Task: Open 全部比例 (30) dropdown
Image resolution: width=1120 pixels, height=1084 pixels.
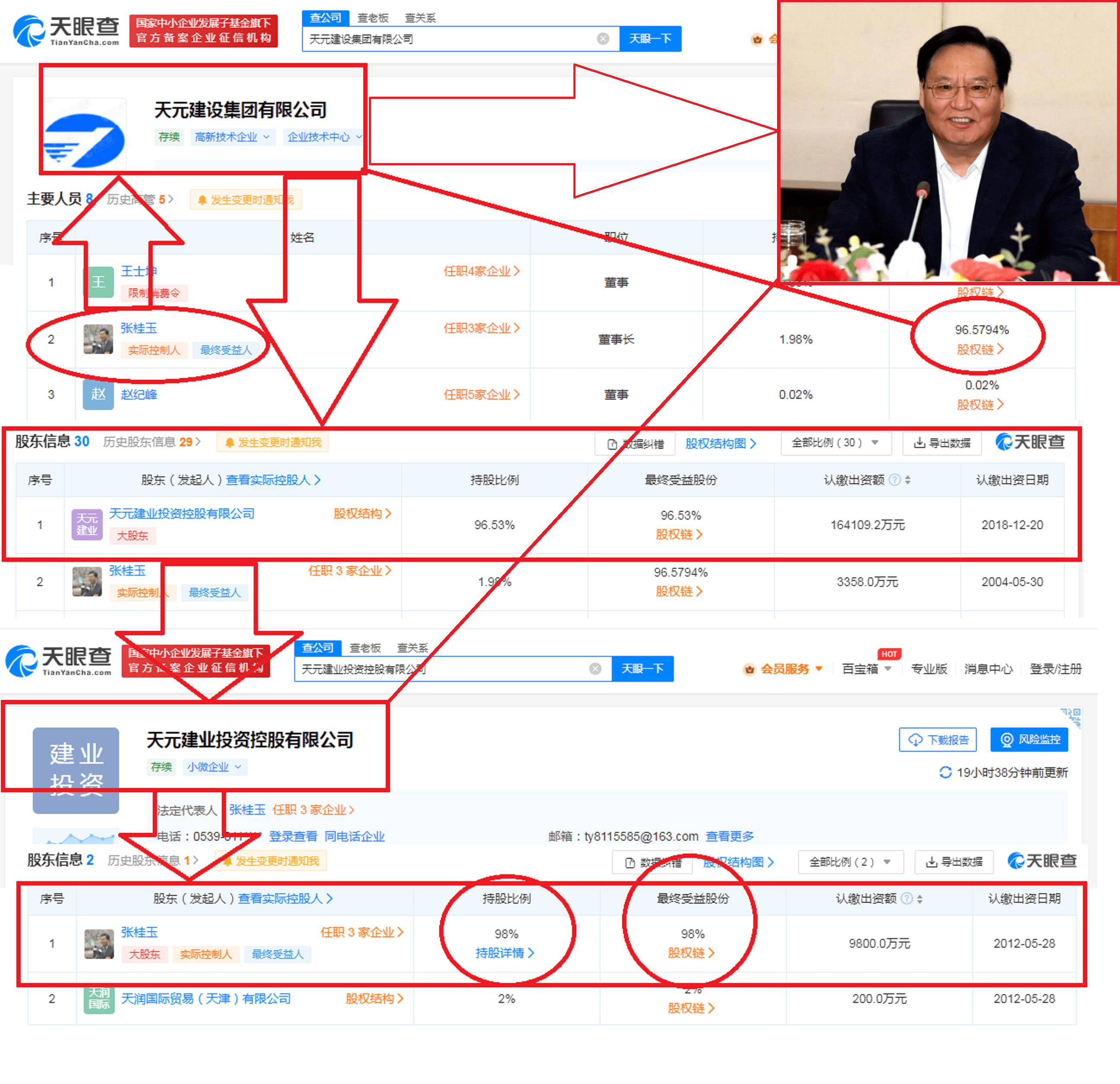Action: click(836, 443)
